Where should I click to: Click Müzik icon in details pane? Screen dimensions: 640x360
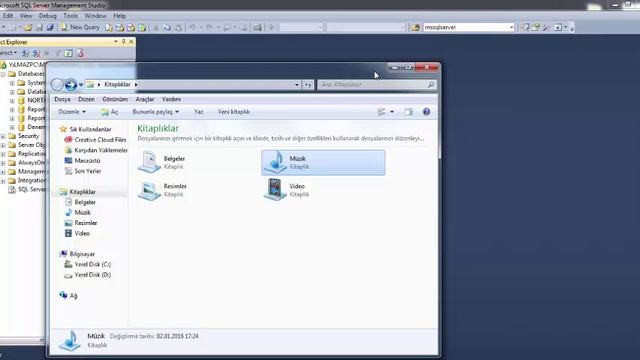[x=70, y=340]
